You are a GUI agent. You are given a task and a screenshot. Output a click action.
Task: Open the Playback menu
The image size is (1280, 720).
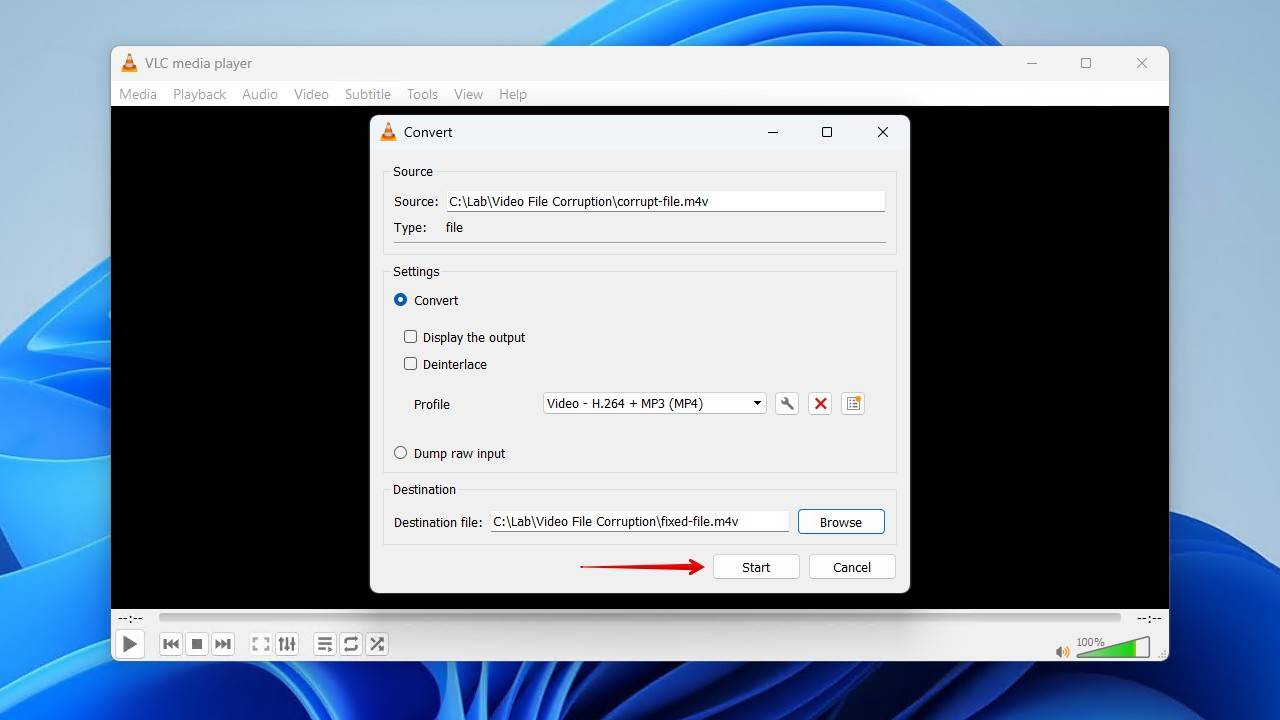coord(199,94)
